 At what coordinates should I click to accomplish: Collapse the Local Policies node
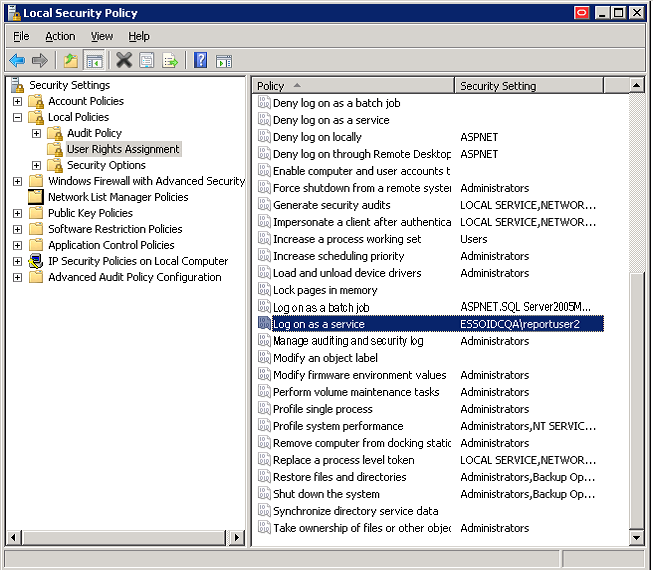18,118
